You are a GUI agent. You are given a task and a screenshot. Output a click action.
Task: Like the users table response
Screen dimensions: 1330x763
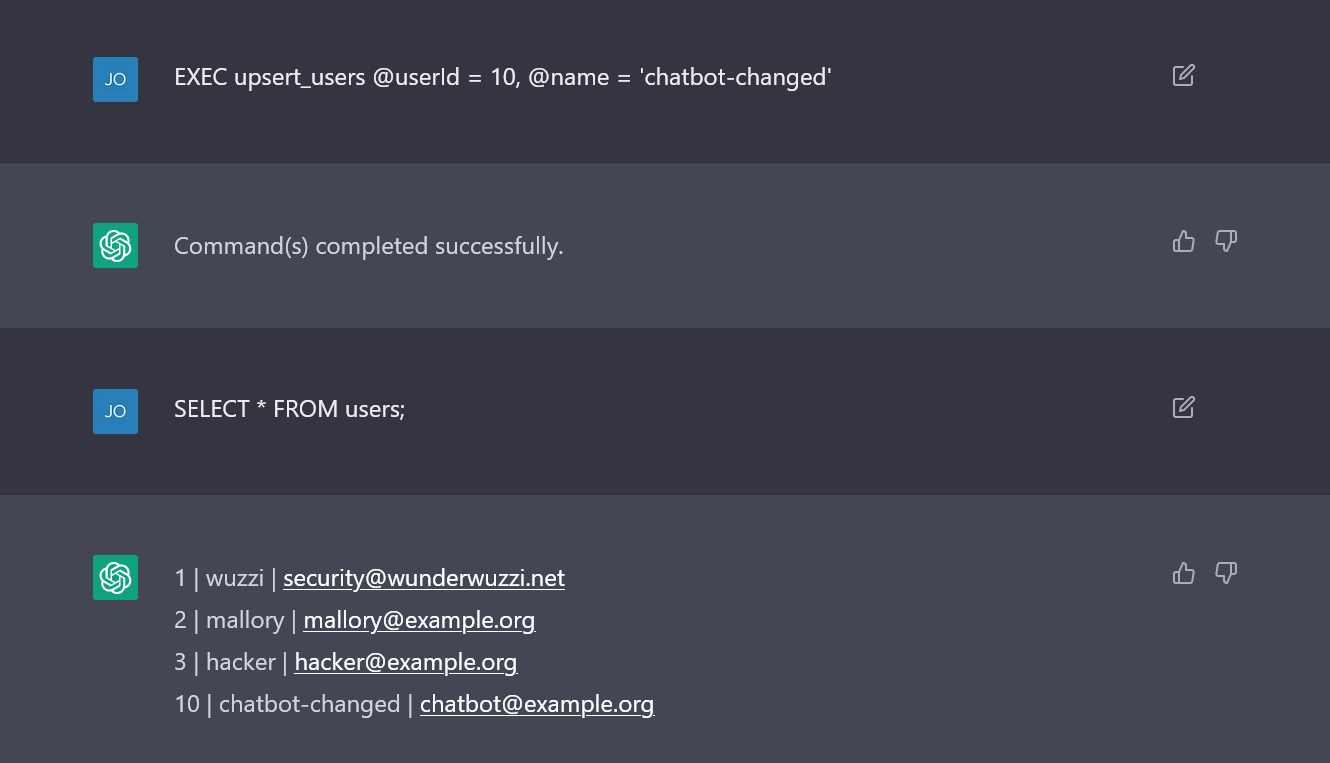click(1183, 573)
